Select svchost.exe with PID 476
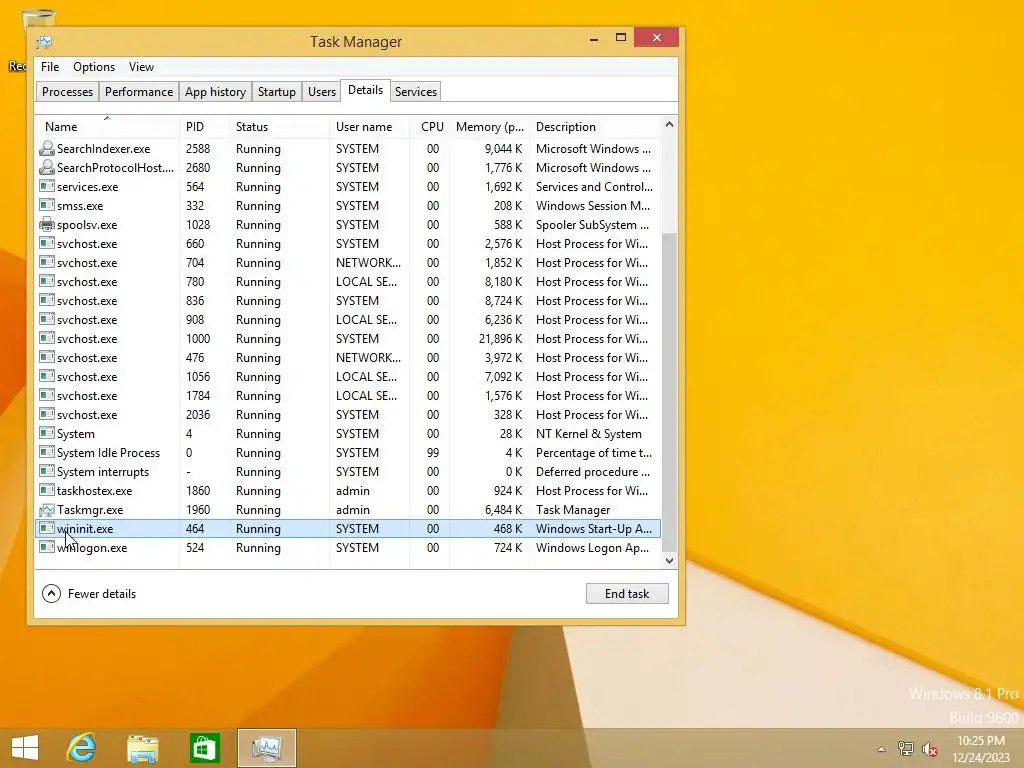1024x768 pixels. pos(348,357)
